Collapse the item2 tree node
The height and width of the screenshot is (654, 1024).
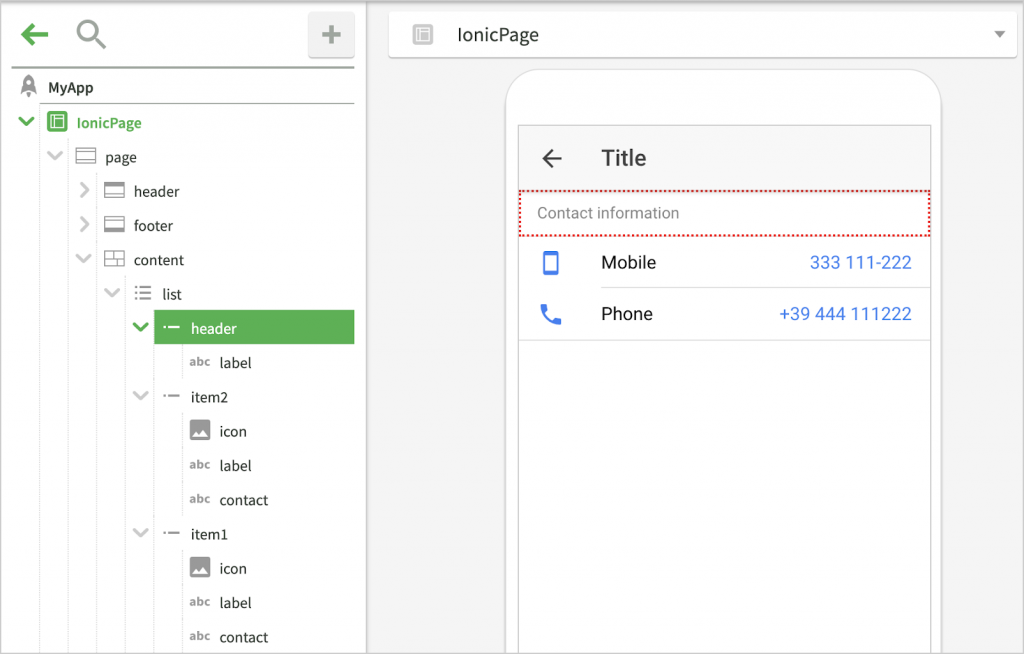pyautogui.click(x=140, y=397)
